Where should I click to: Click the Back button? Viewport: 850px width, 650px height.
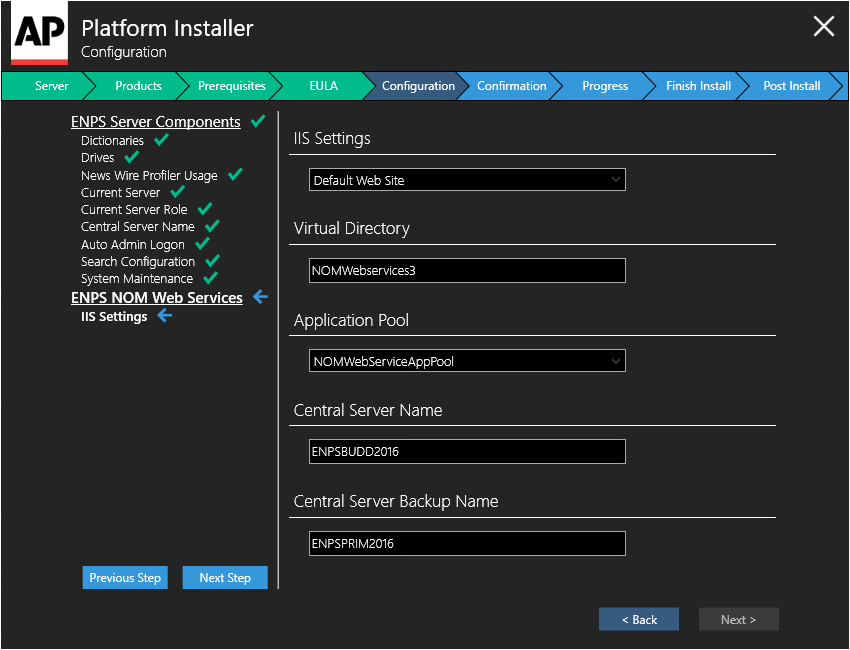(639, 620)
